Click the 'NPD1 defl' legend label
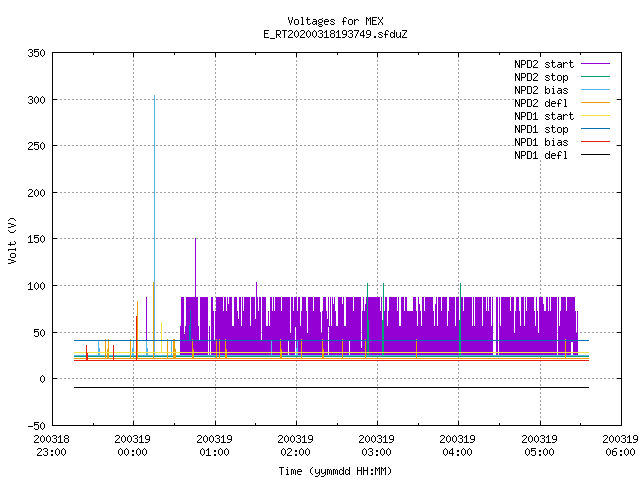The image size is (640, 480). click(x=541, y=156)
